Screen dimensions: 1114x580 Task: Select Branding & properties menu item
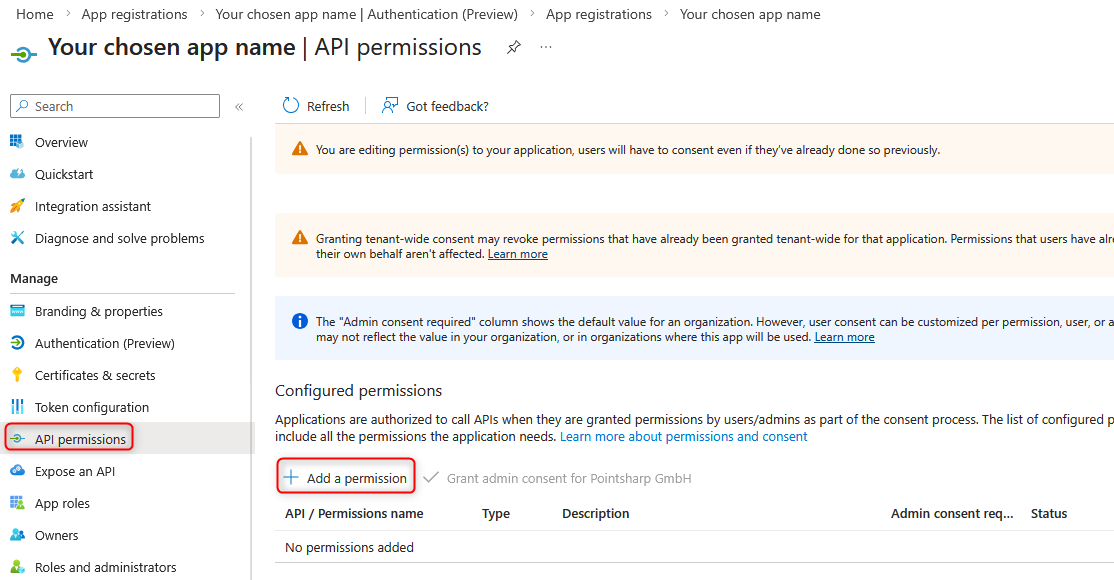(98, 311)
